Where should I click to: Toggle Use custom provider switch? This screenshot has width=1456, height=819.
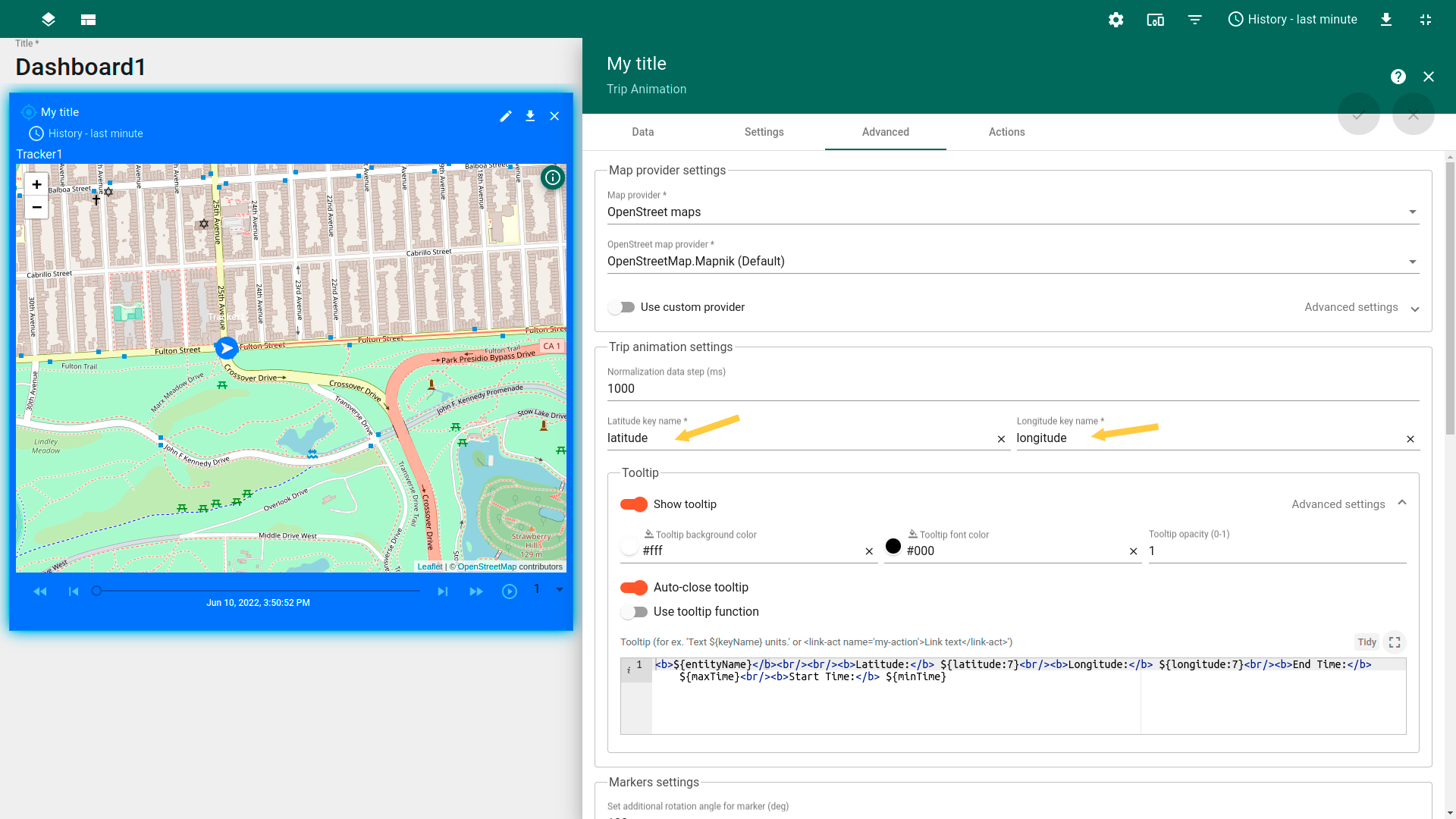pos(622,307)
